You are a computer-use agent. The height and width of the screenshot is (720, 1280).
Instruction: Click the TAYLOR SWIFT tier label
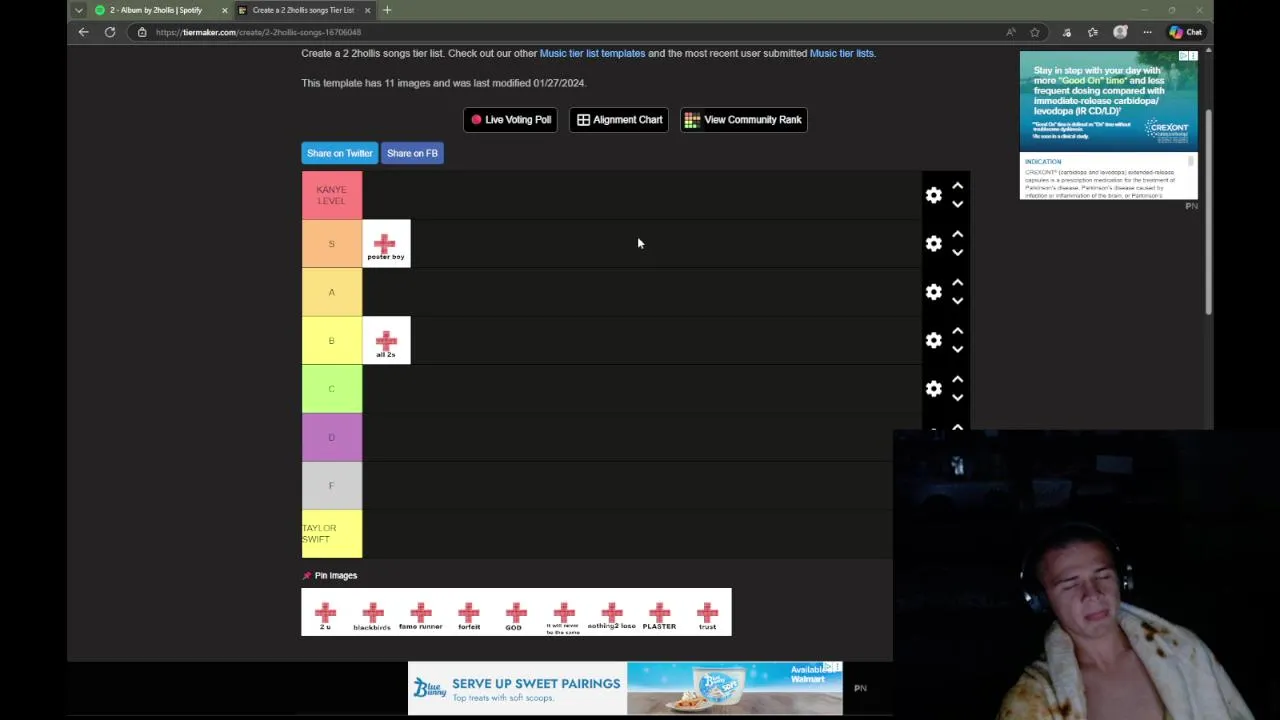point(332,534)
